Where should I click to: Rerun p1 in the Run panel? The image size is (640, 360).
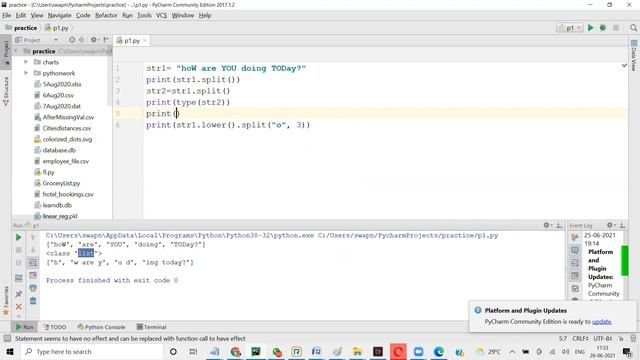pyautogui.click(x=18, y=237)
